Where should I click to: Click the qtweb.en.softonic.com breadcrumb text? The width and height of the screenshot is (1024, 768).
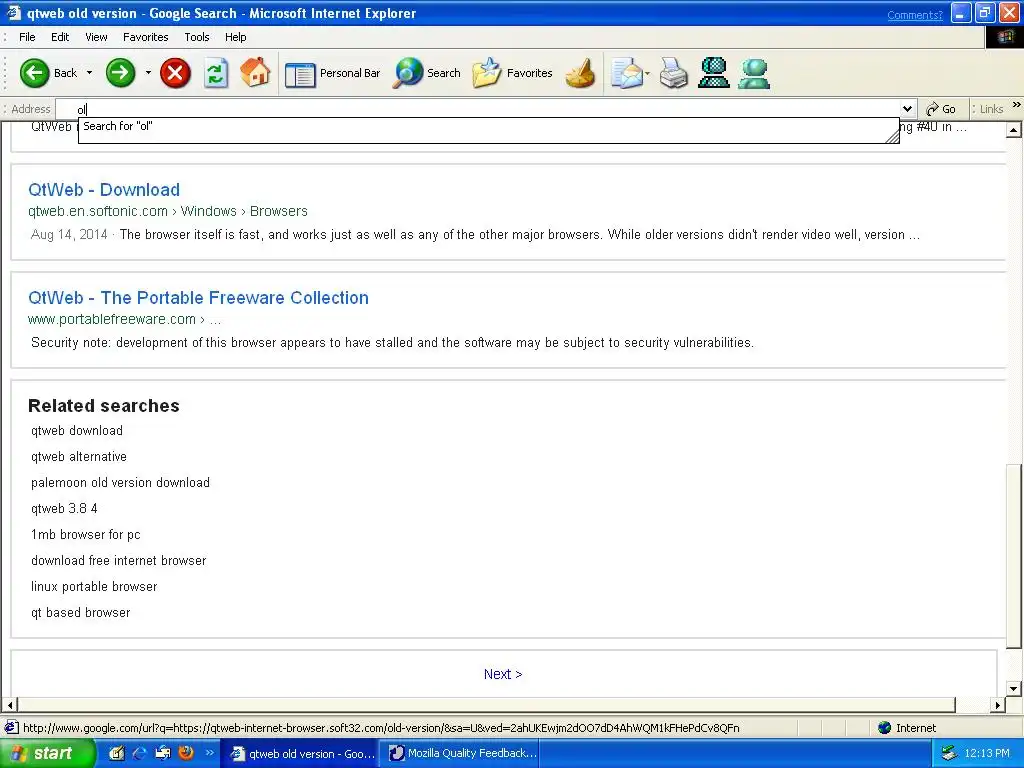[x=98, y=212]
